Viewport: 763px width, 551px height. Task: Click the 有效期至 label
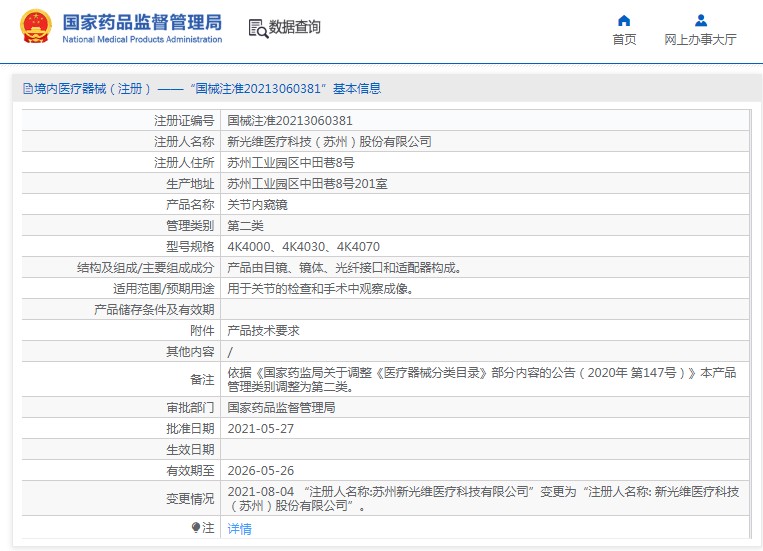tap(190, 470)
